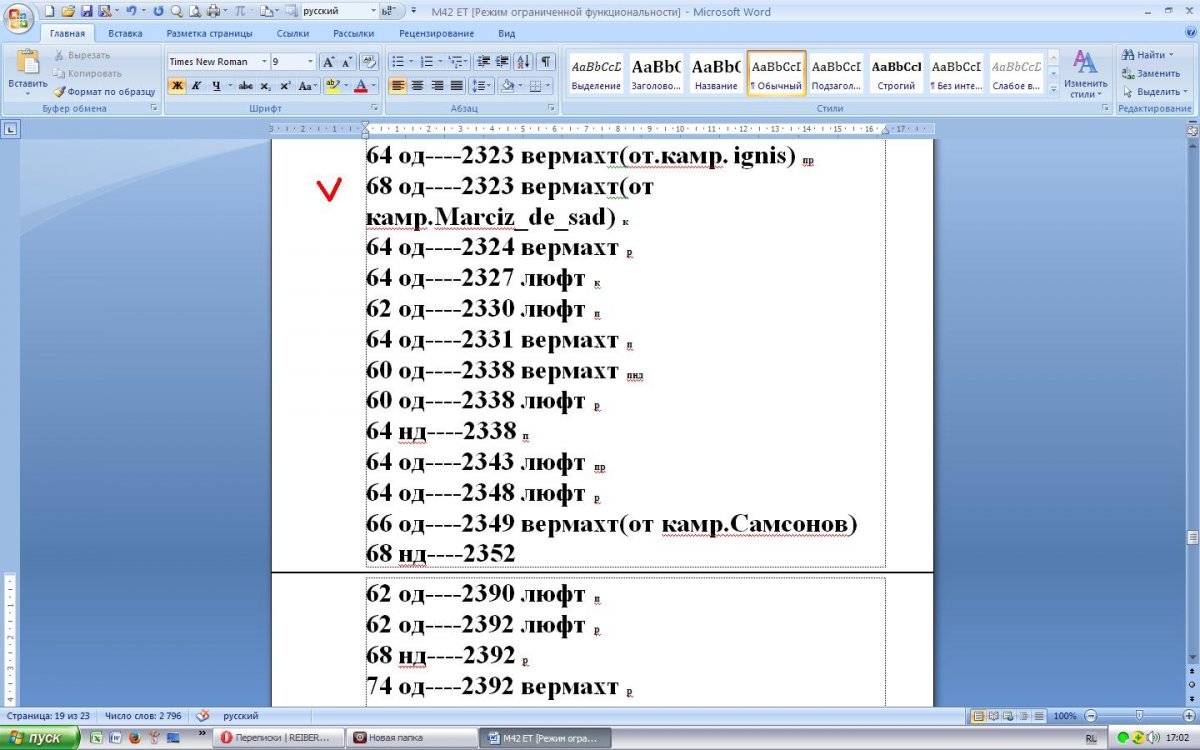This screenshot has height=750, width=1200.
Task: Click the font color (red A) button
Action: point(360,86)
